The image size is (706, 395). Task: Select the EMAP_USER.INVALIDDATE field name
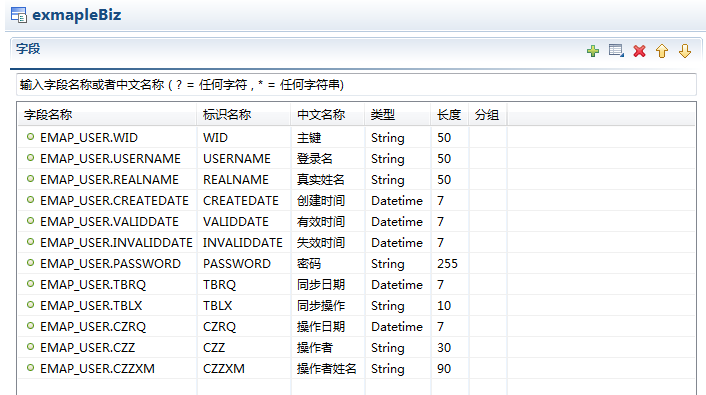[116, 243]
